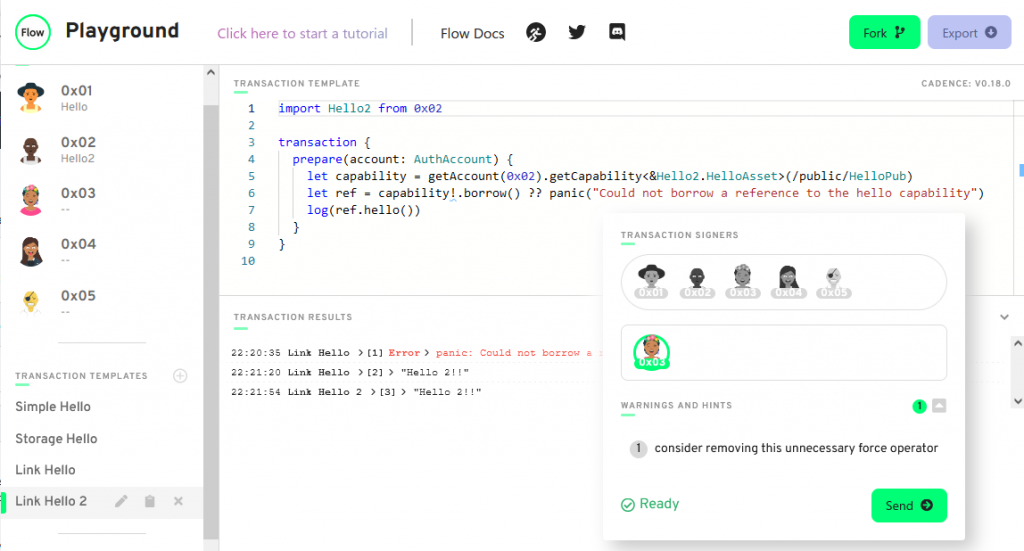This screenshot has height=551, width=1024.
Task: Click the Flow logo icon
Action: coord(33,32)
